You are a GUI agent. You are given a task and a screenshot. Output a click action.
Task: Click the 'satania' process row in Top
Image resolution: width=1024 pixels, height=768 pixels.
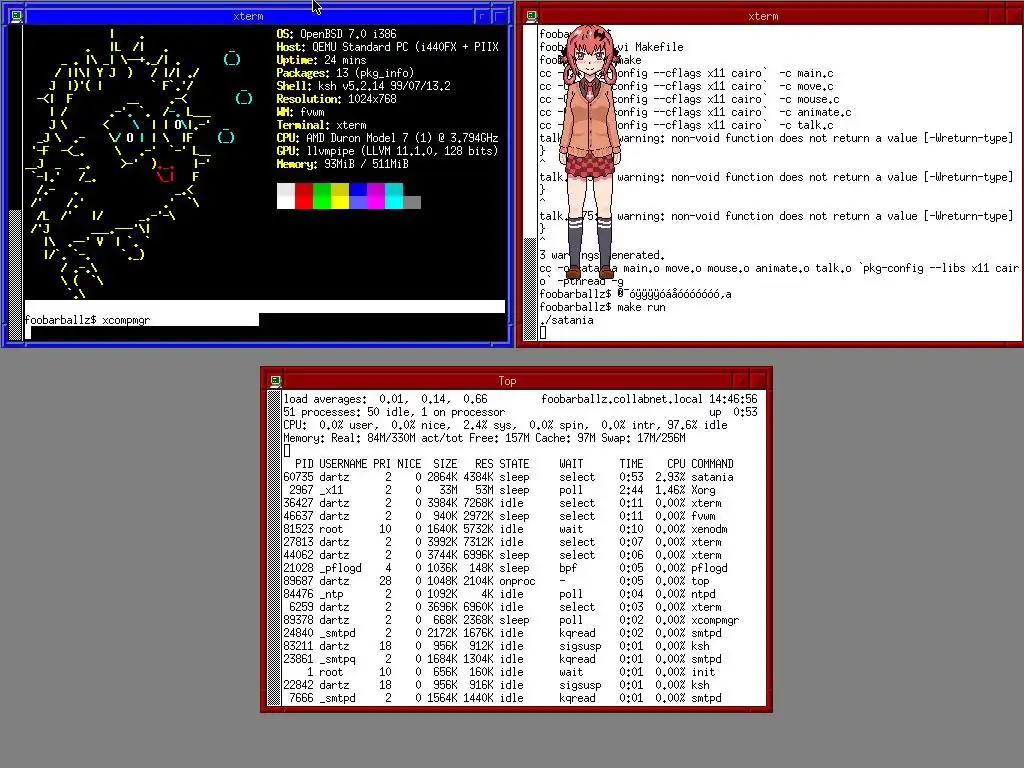(508, 477)
